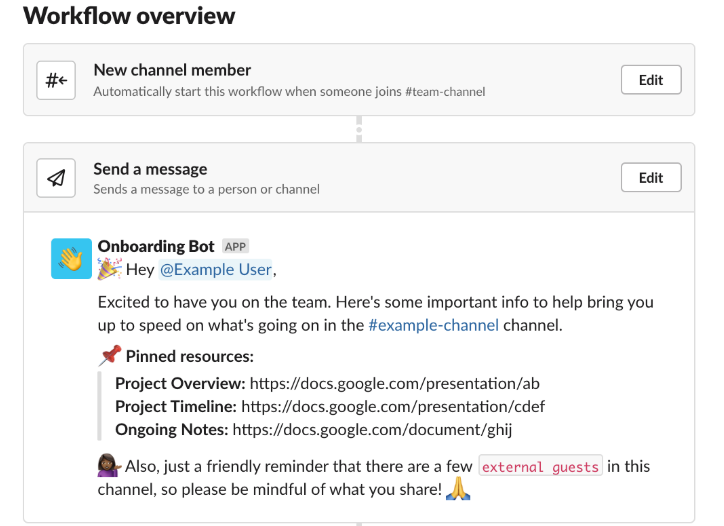Click the party popper emoji
Viewport: 724px width, 526px height.
[109, 269]
